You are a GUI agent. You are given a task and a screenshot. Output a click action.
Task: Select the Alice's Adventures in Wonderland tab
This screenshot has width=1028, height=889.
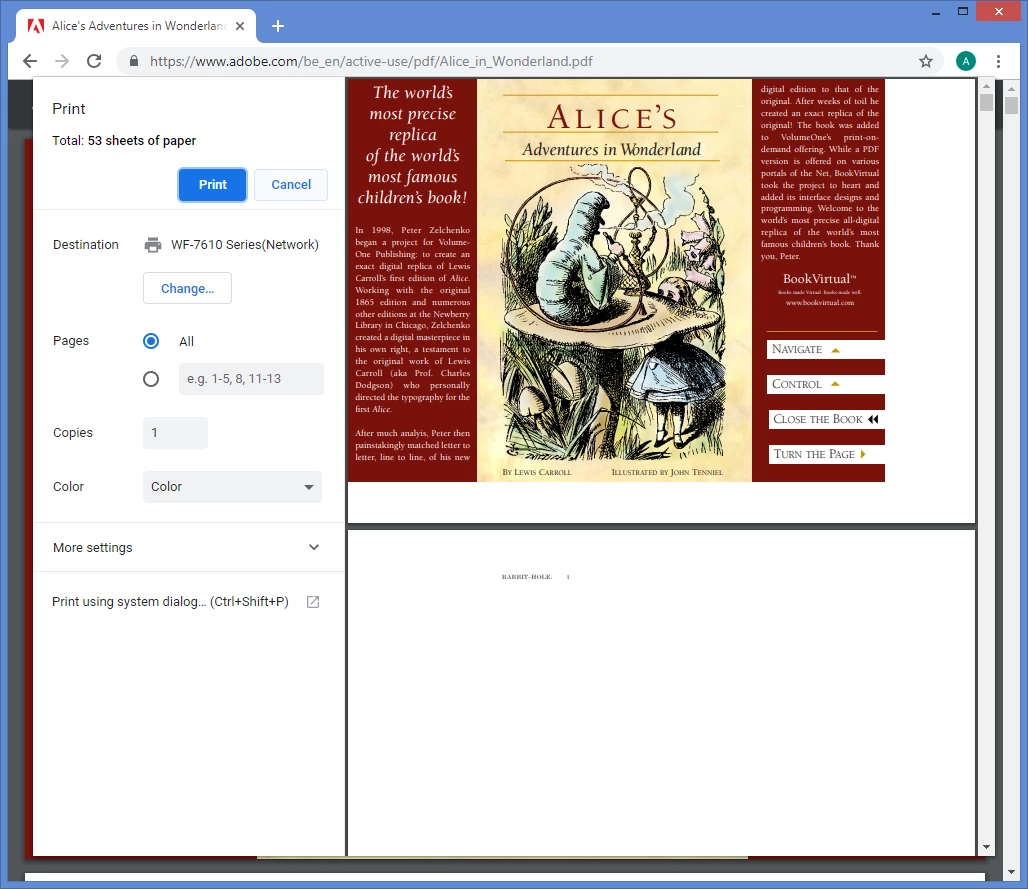pos(136,26)
